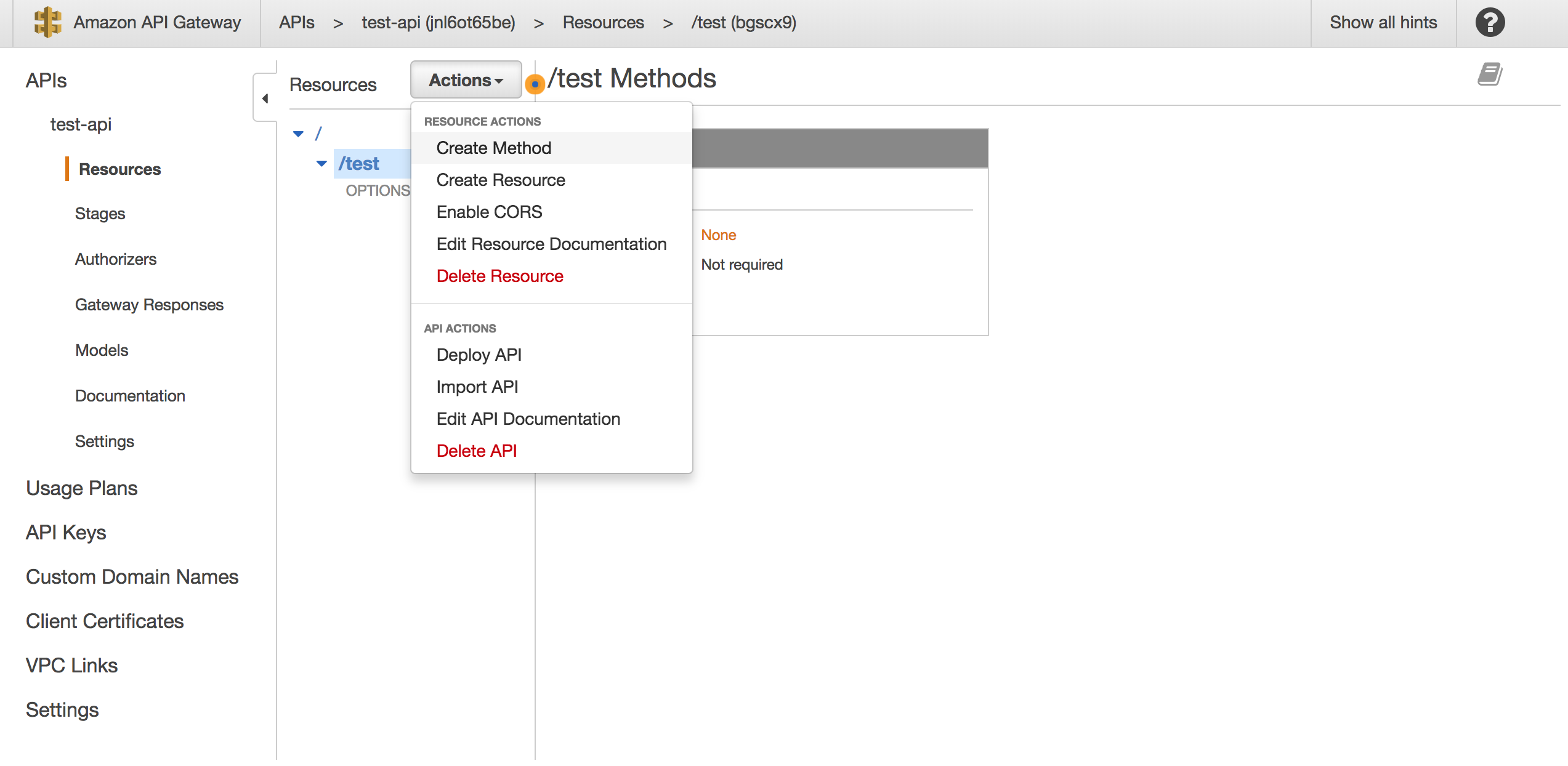The height and width of the screenshot is (766, 1568).
Task: Open the Actions dropdown
Action: coord(465,79)
